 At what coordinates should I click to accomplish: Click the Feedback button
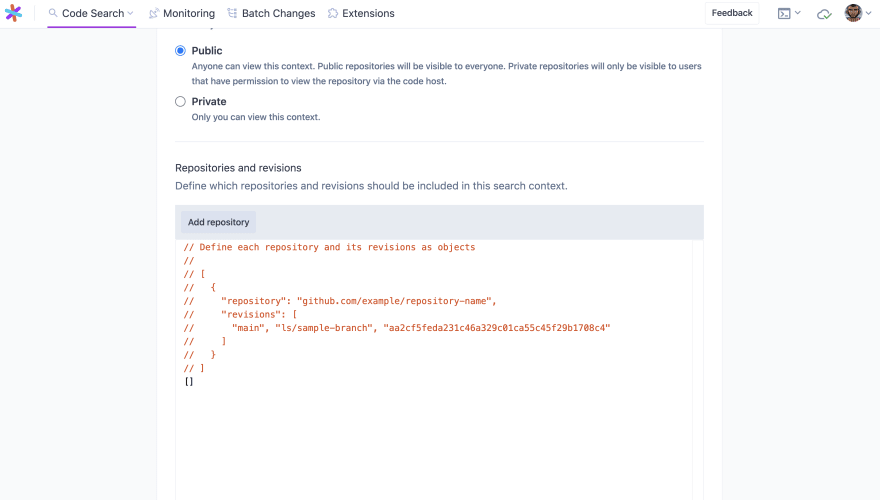[732, 13]
